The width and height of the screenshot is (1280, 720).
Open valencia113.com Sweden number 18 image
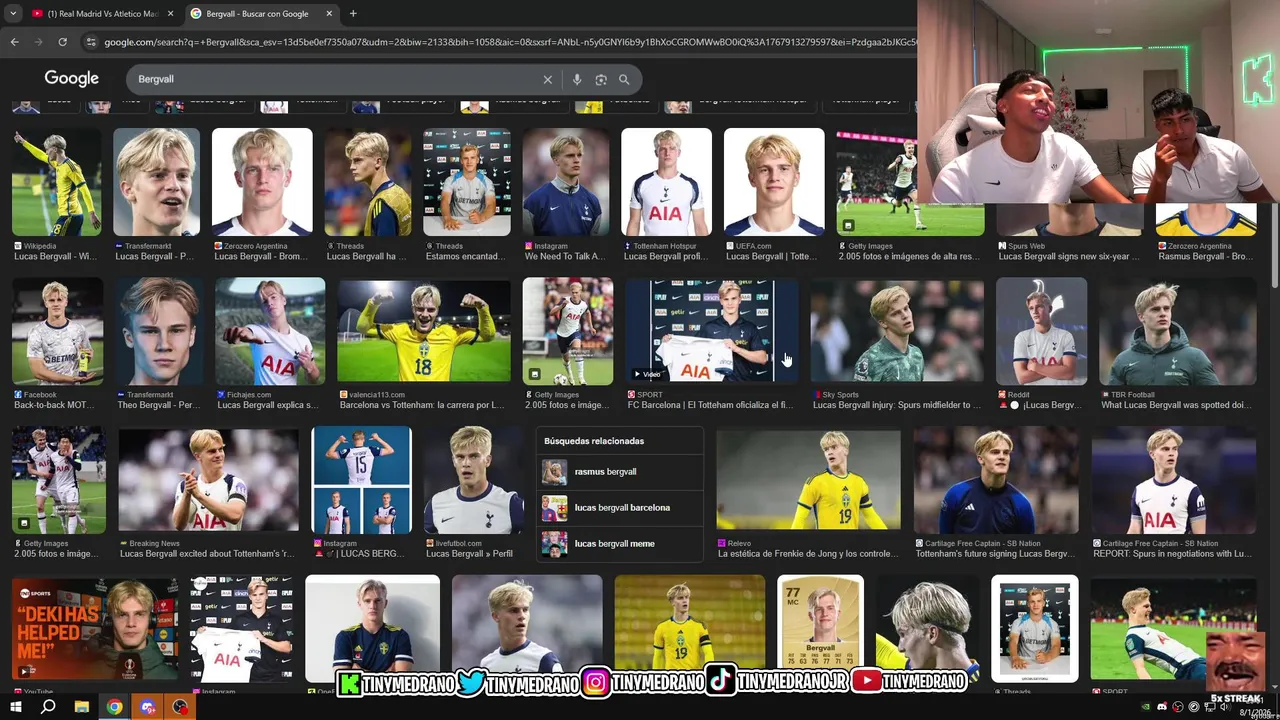click(423, 331)
